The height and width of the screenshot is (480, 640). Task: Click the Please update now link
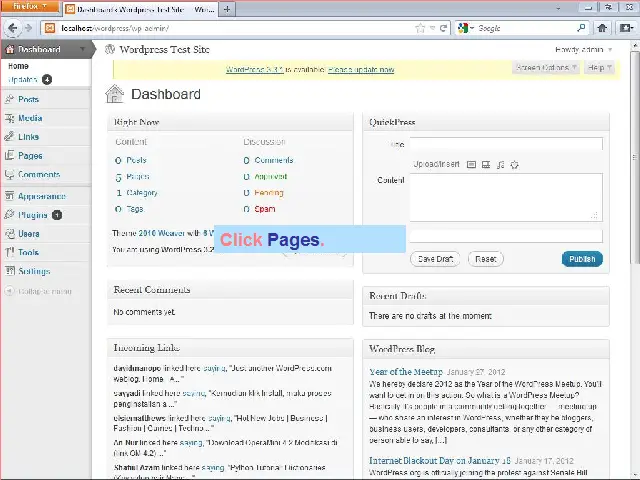pyautogui.click(x=361, y=70)
